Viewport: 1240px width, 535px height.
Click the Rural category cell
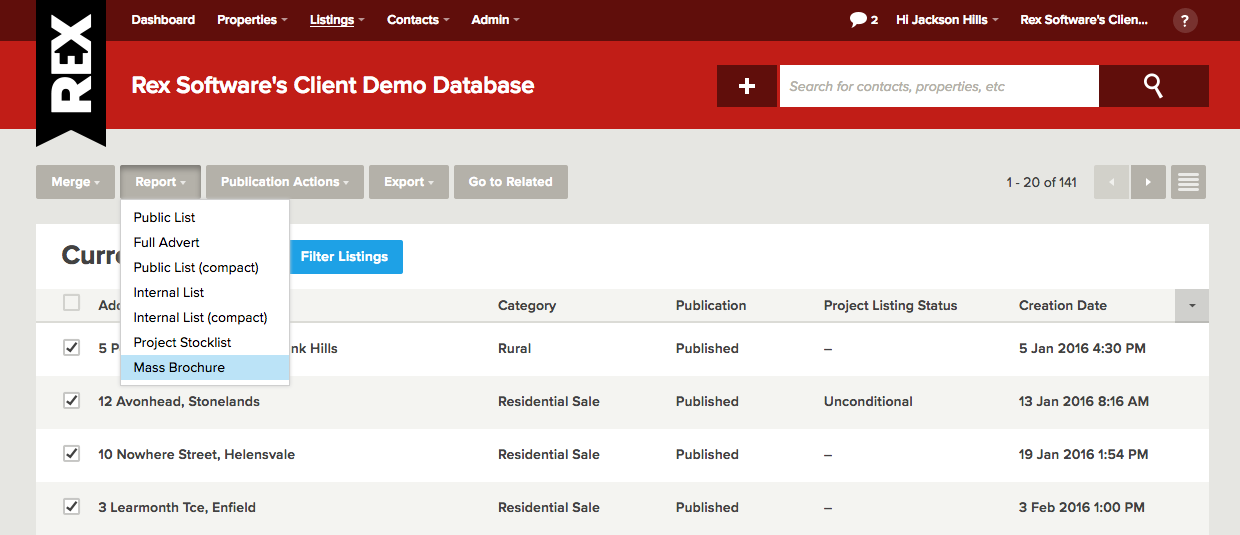pos(515,348)
